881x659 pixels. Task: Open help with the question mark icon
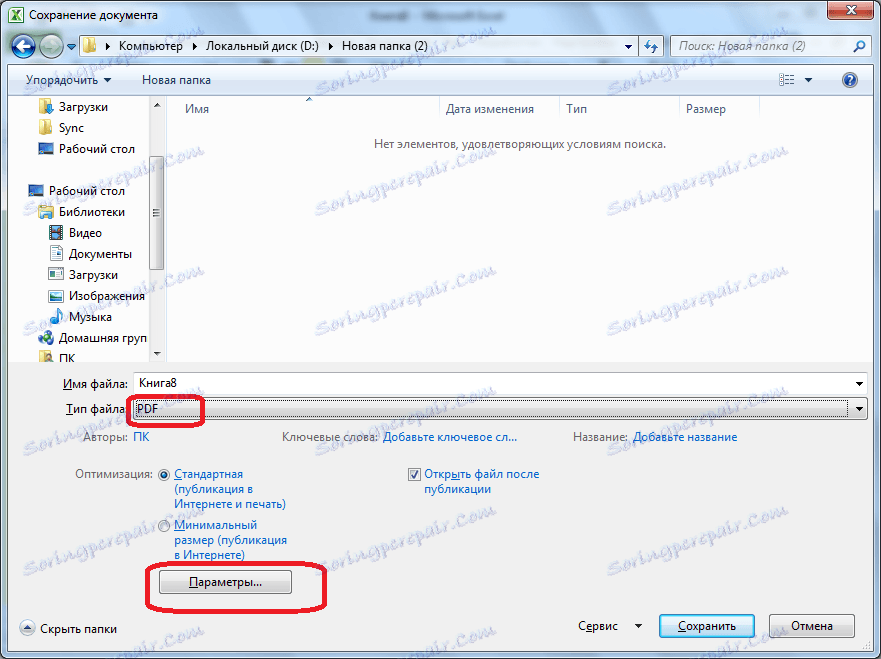point(850,80)
